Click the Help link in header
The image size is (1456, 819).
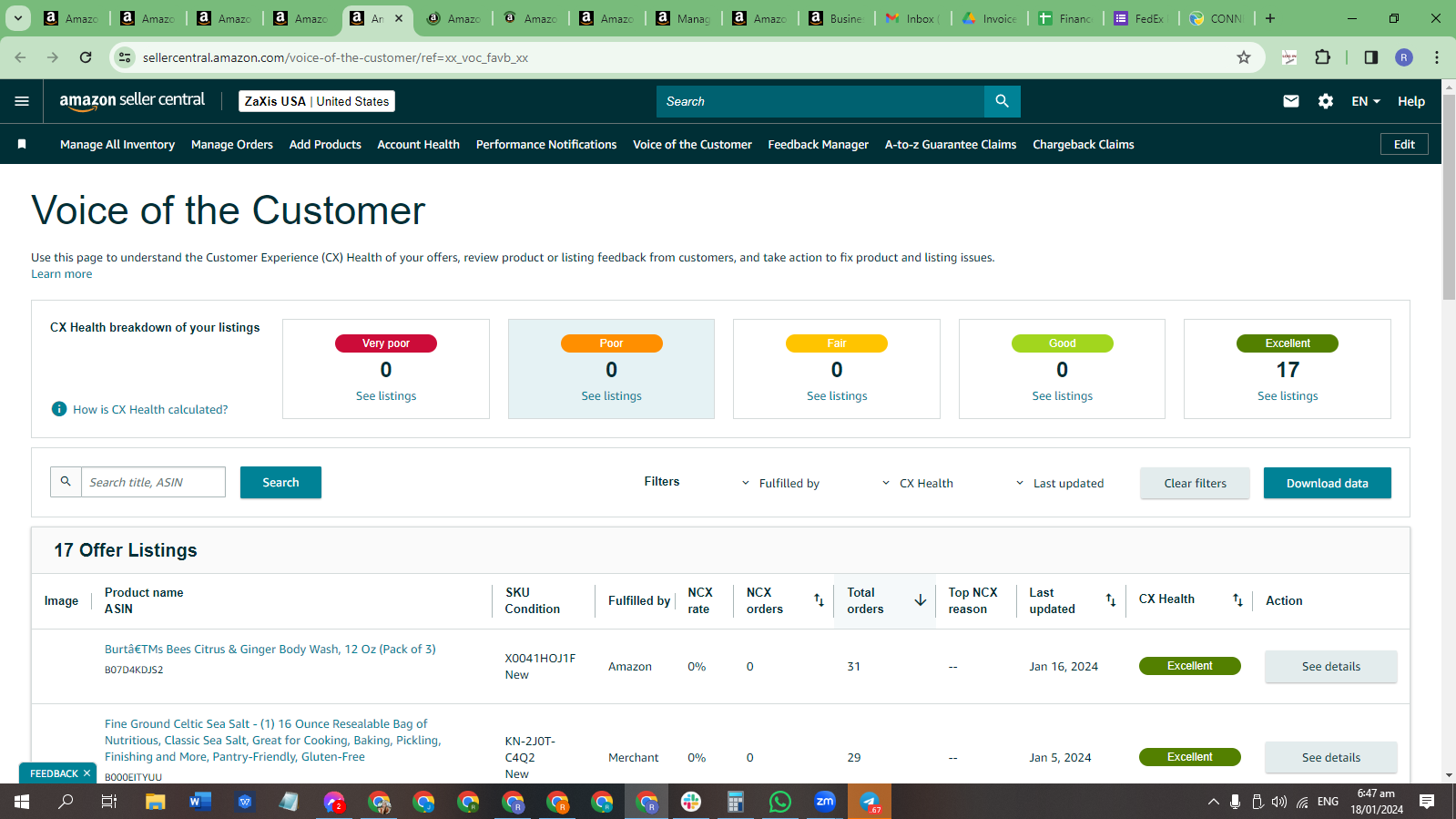[1411, 101]
